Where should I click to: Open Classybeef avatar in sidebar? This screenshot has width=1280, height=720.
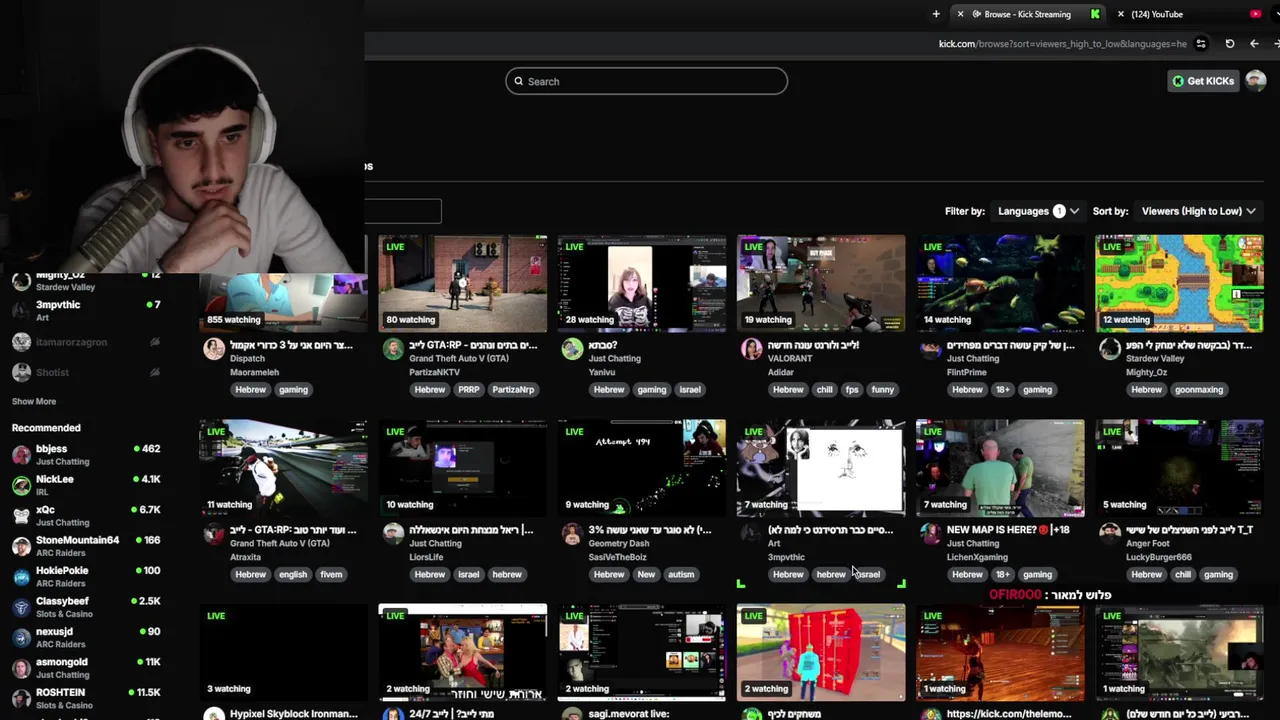pyautogui.click(x=21, y=607)
